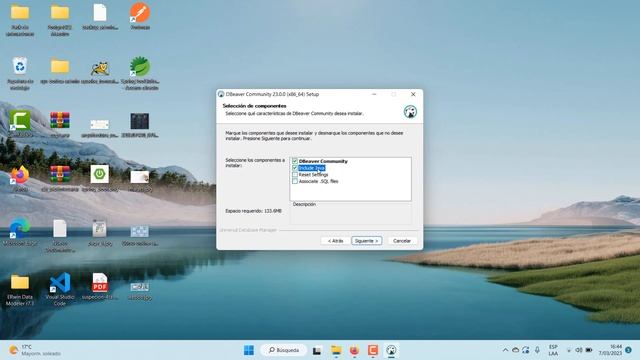Open the Windows Start menu

pos(249,350)
